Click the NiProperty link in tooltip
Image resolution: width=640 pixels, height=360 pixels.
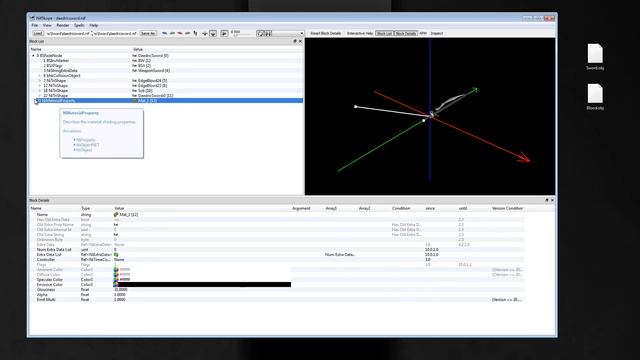[x=86, y=140]
